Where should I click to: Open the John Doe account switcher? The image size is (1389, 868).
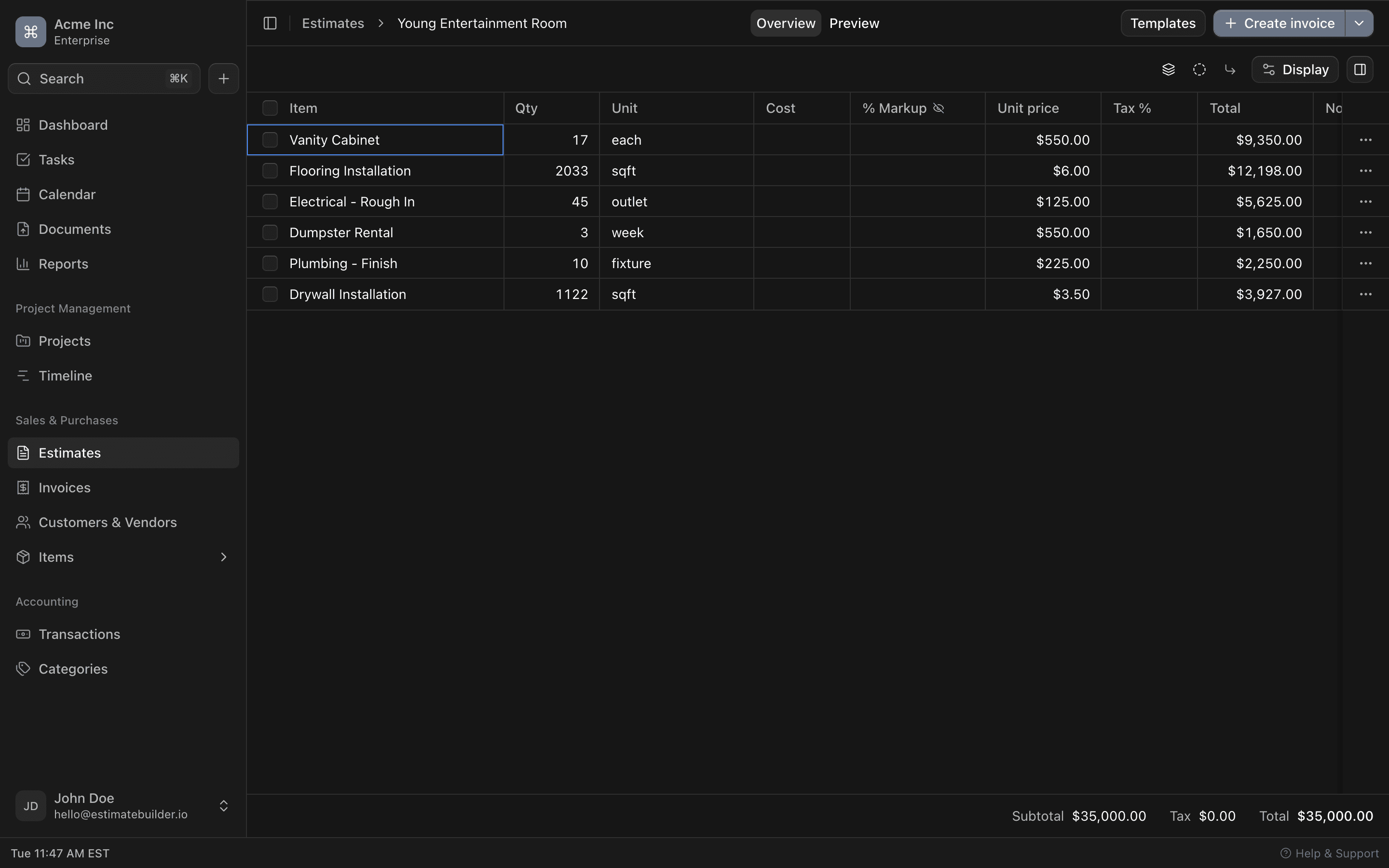[x=223, y=805]
